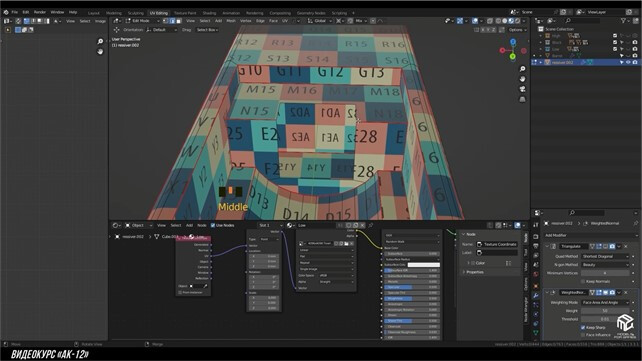The width and height of the screenshot is (642, 361).
Task: Switch perspective/orthographic grid icon in the viewport
Action: coord(522,99)
